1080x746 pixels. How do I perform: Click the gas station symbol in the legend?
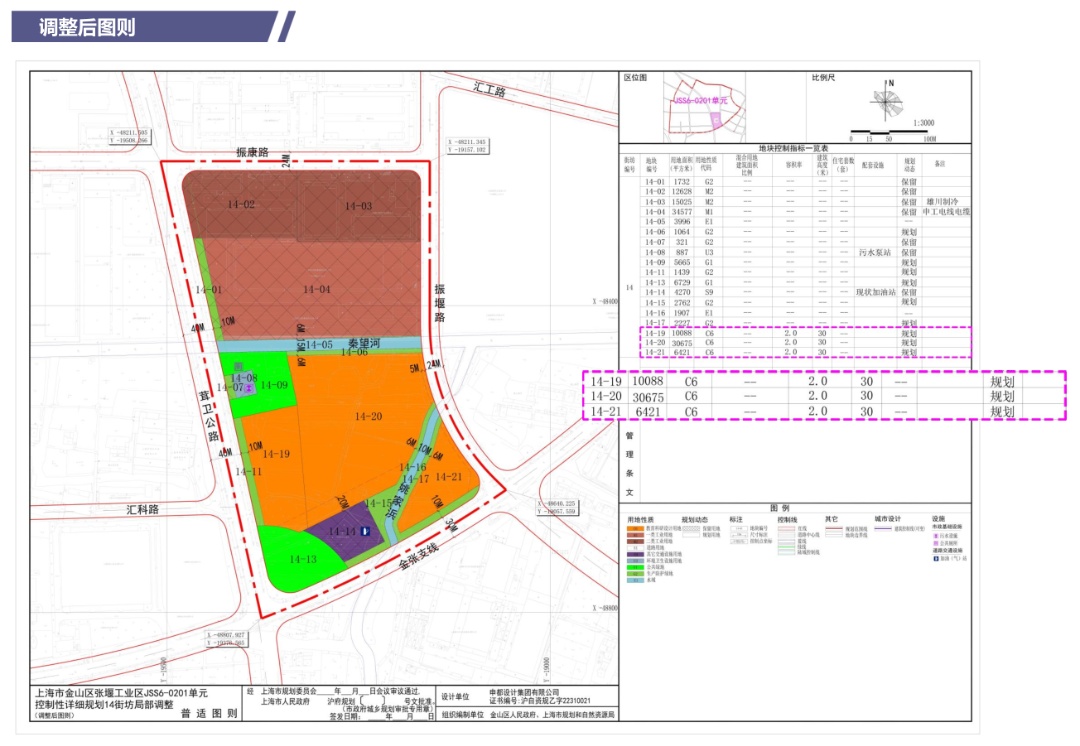937,560
